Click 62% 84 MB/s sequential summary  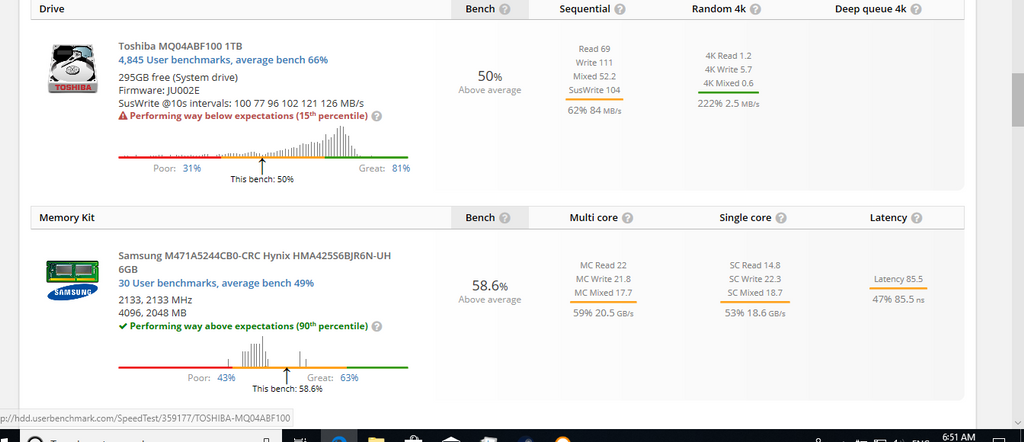click(594, 110)
